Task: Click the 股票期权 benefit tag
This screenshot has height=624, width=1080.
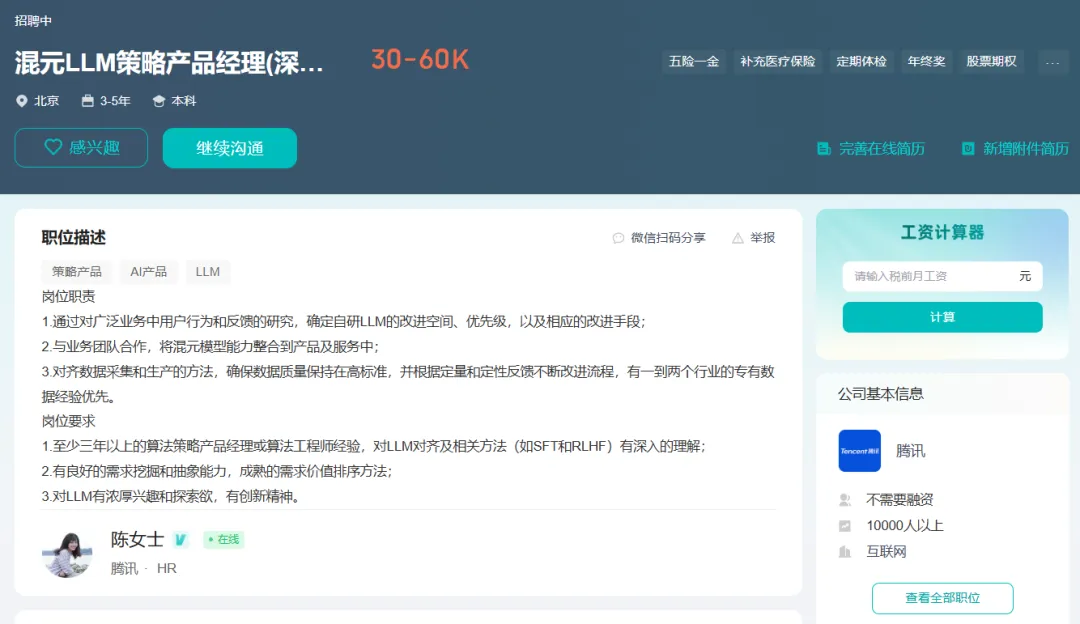Action: click(x=991, y=62)
